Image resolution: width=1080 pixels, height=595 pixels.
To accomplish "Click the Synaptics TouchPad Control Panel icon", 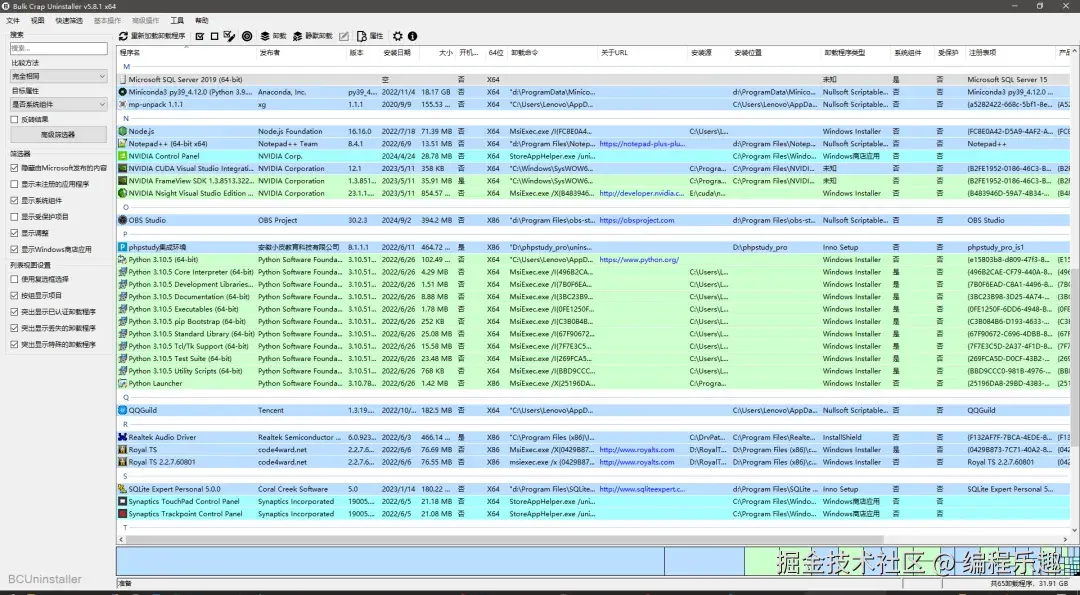I will 123,501.
